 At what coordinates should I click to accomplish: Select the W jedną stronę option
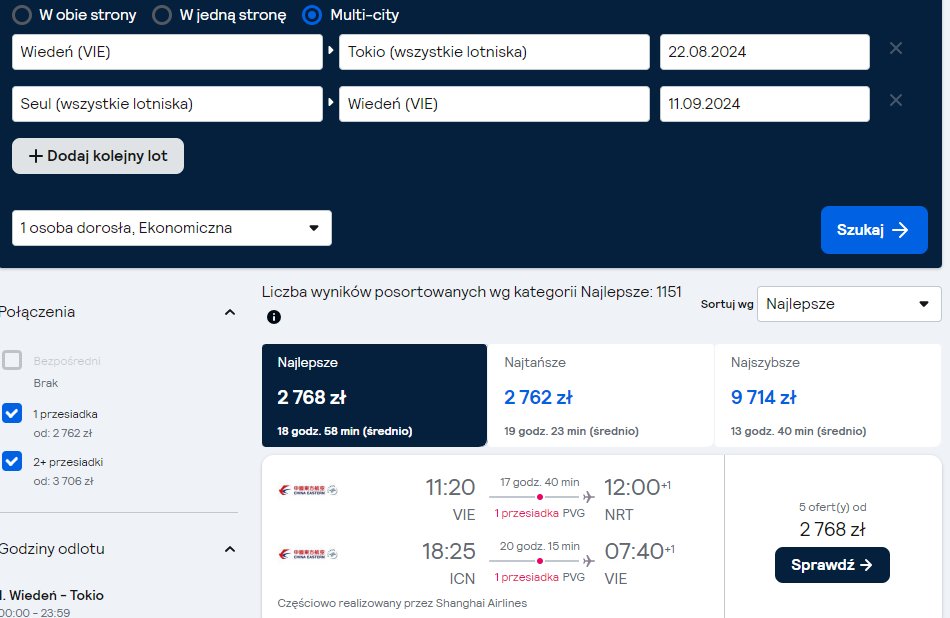click(x=162, y=15)
